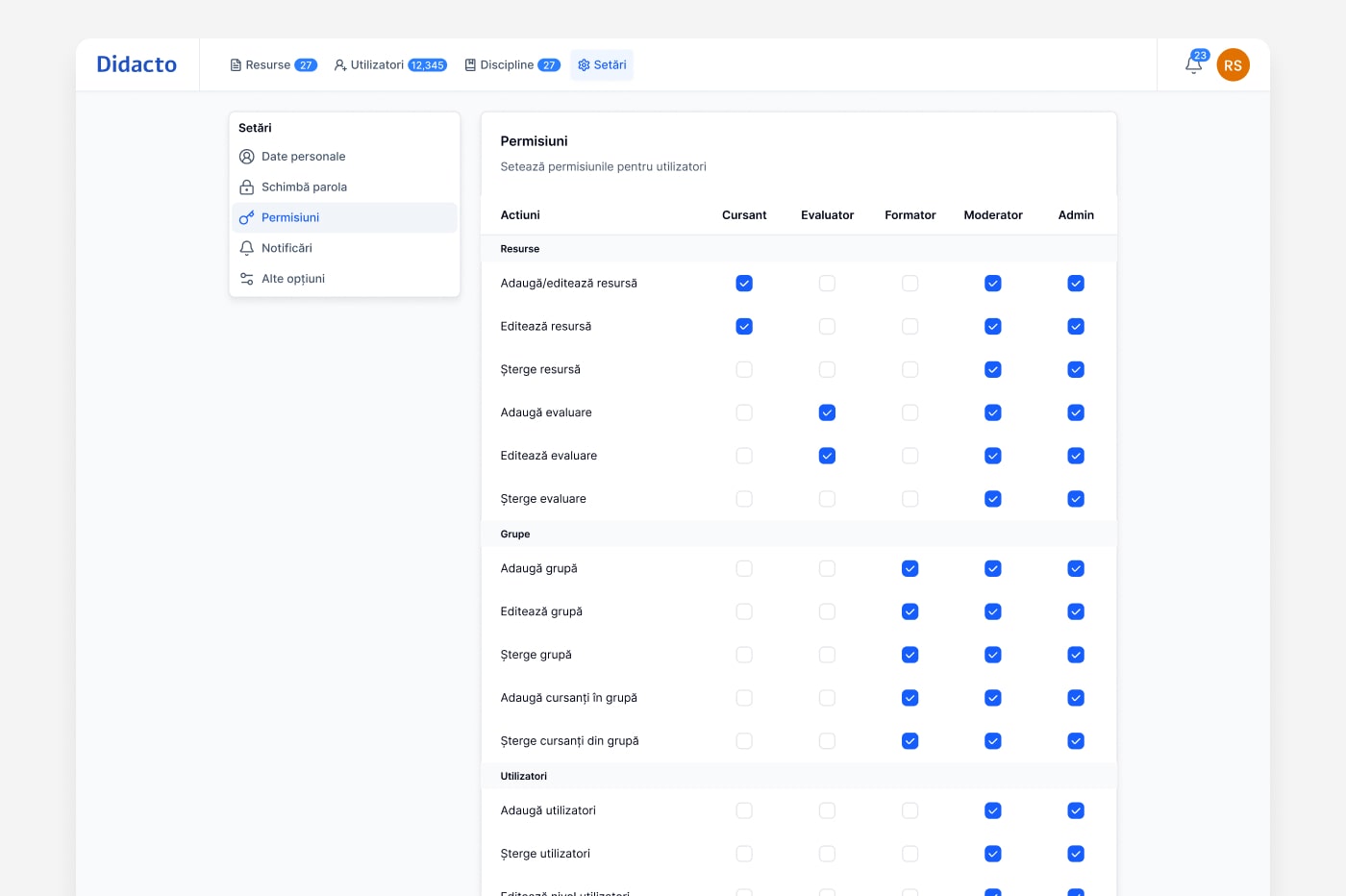Click the Formator column header
The height and width of the screenshot is (896, 1346).
910,215
